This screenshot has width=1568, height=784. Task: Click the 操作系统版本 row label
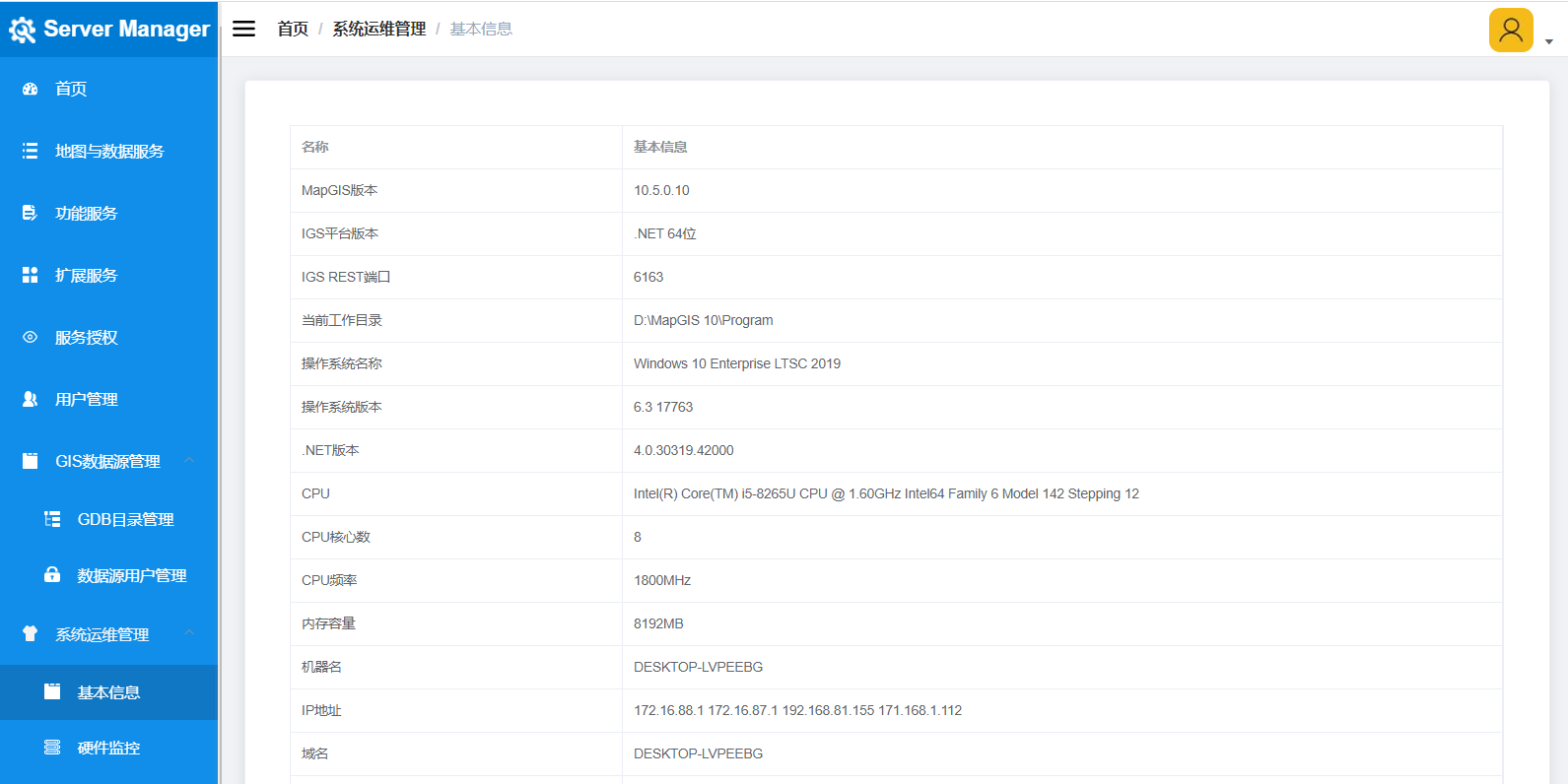point(342,407)
